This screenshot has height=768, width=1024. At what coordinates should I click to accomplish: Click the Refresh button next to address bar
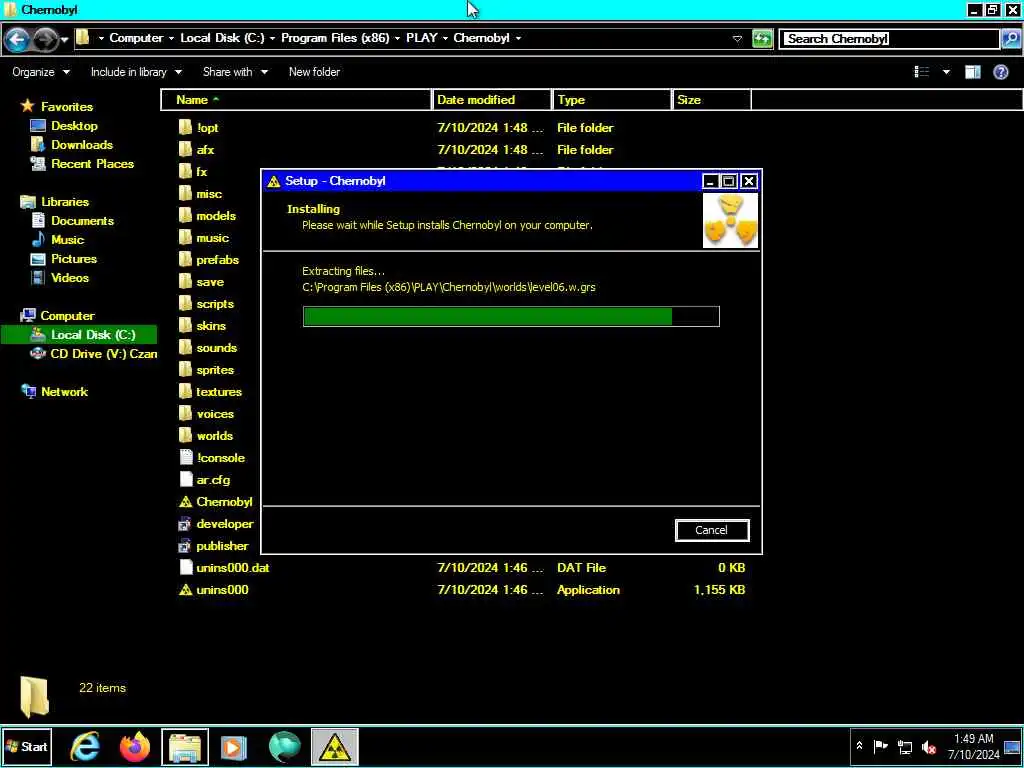point(761,39)
